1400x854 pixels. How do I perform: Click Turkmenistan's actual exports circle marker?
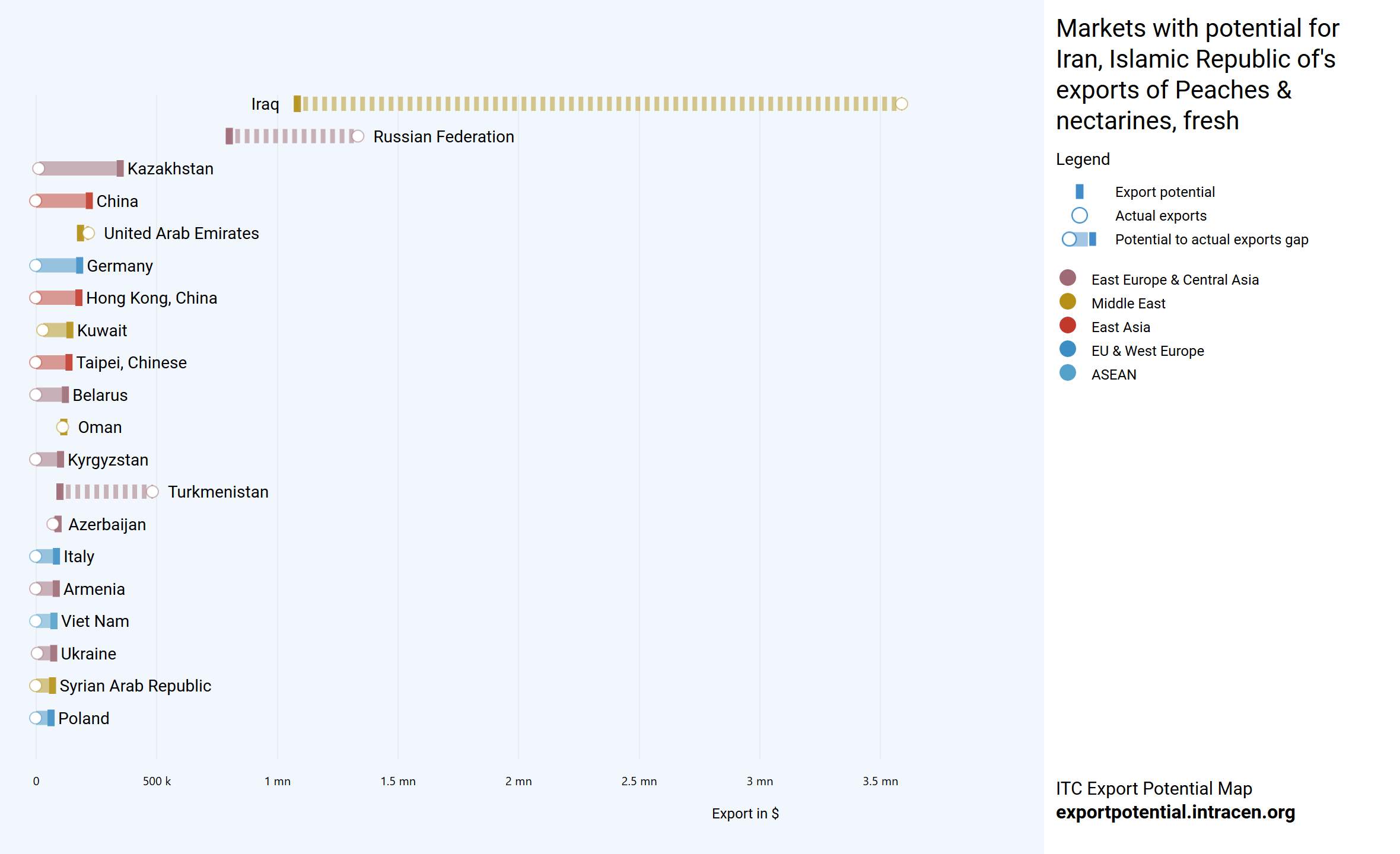(x=152, y=492)
